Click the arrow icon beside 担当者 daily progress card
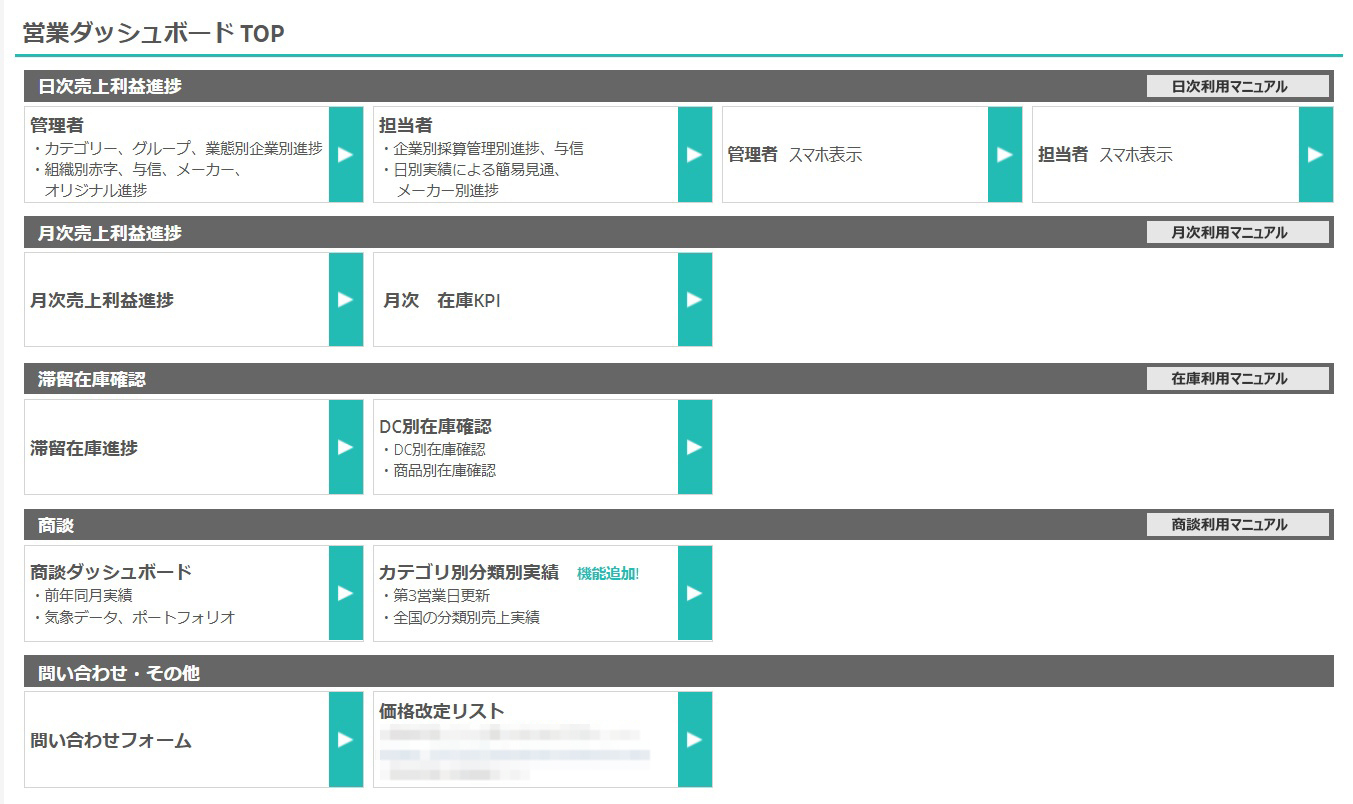The width and height of the screenshot is (1353, 804). pyautogui.click(x=694, y=155)
